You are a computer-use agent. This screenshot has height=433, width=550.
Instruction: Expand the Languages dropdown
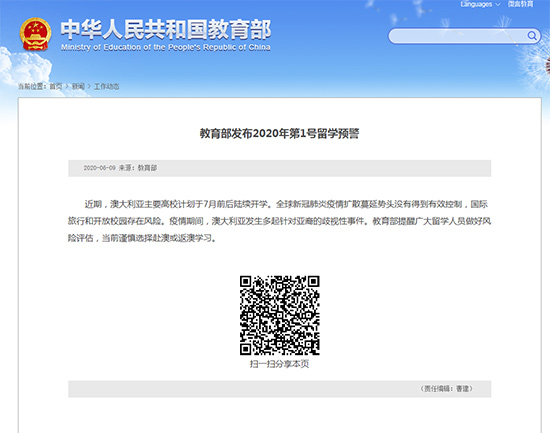480,4
